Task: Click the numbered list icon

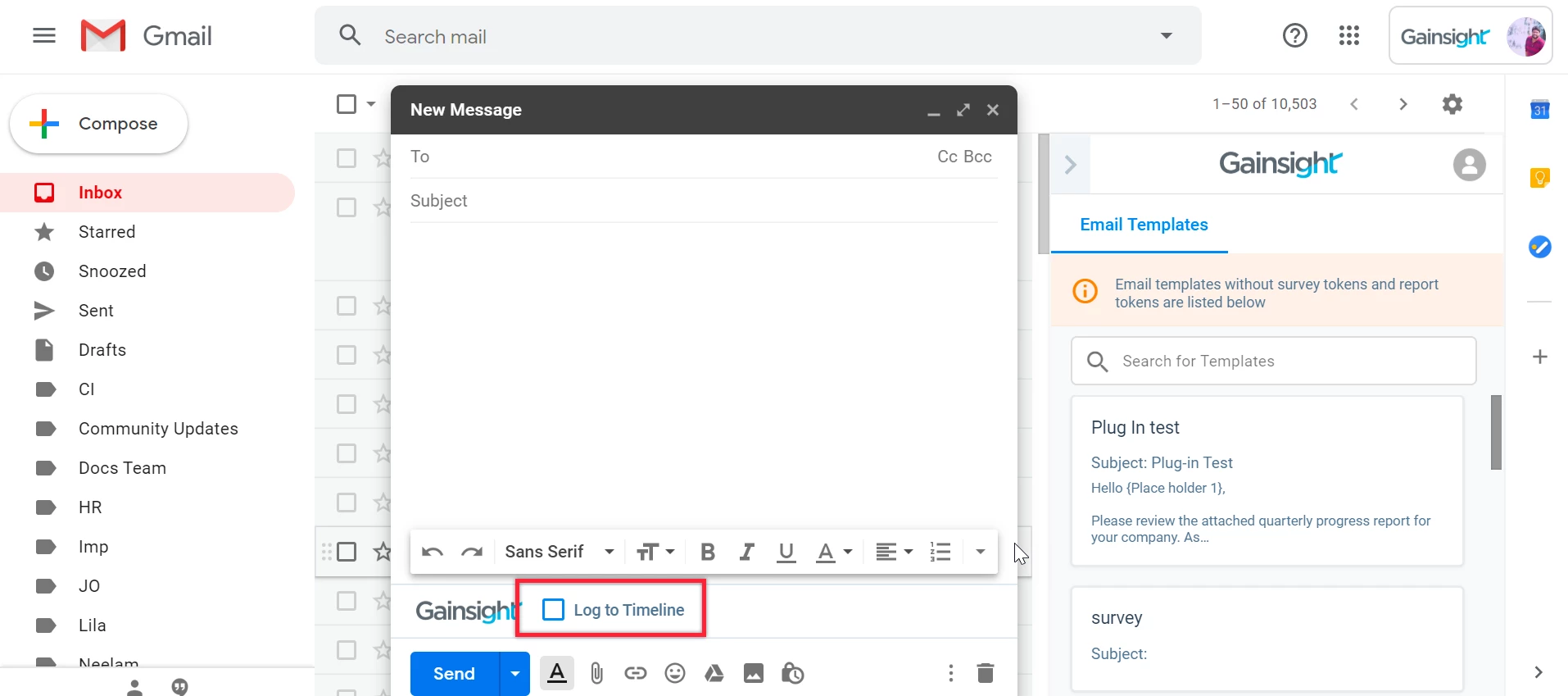Action: [x=940, y=552]
